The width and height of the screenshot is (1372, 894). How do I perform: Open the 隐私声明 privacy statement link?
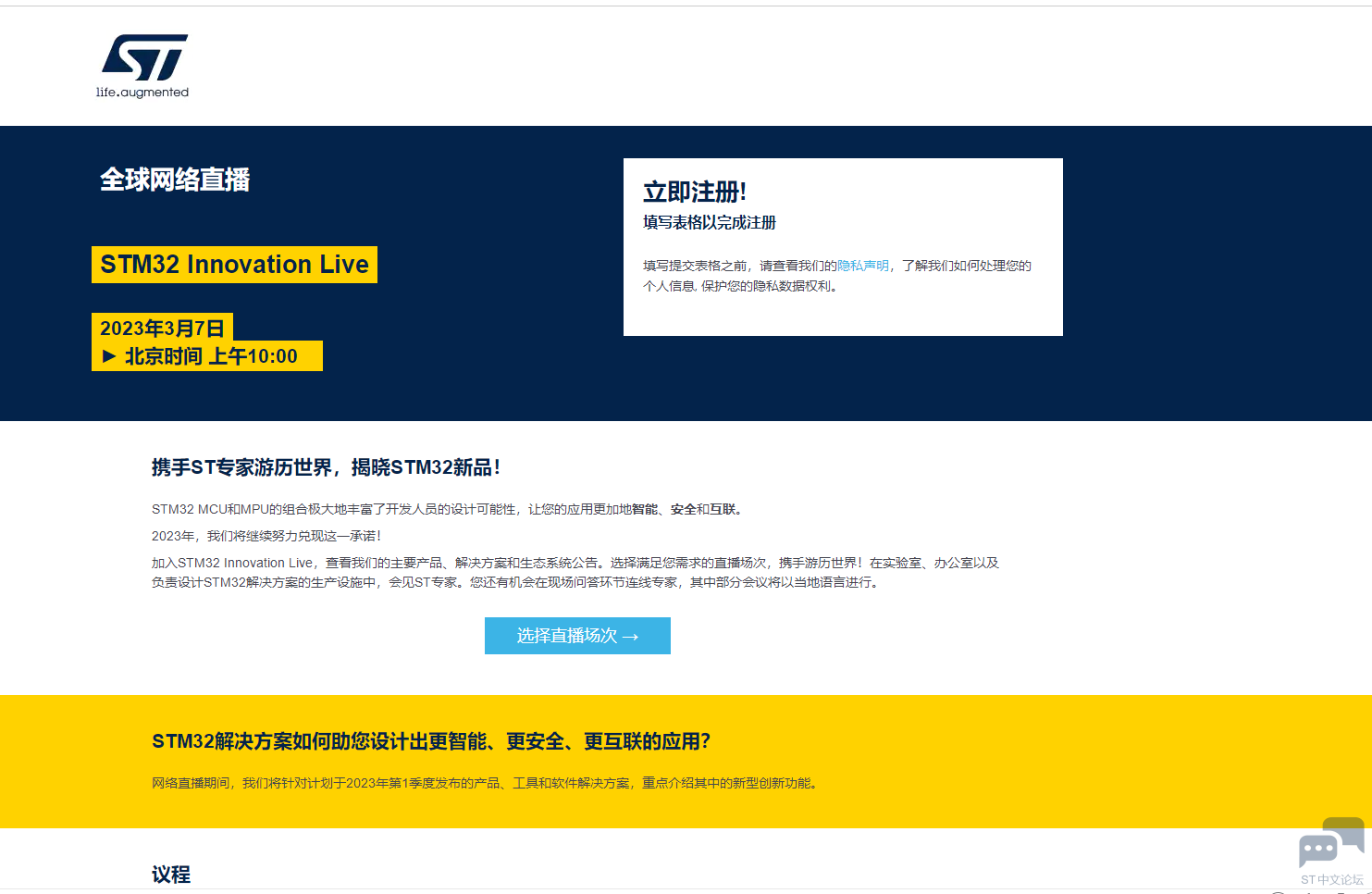(863, 266)
